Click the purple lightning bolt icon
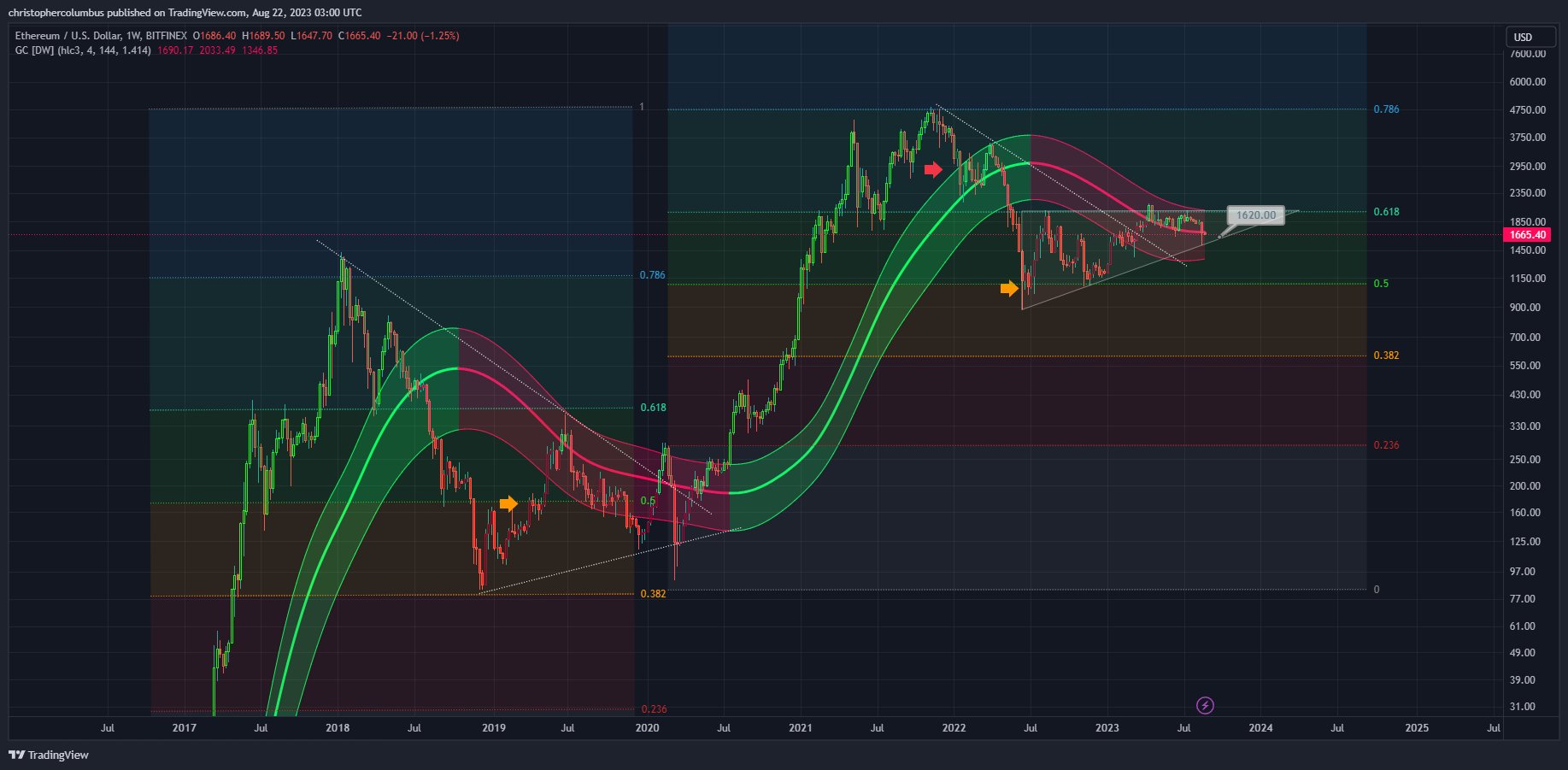Screen dimensions: 1568x770 point(1205,705)
